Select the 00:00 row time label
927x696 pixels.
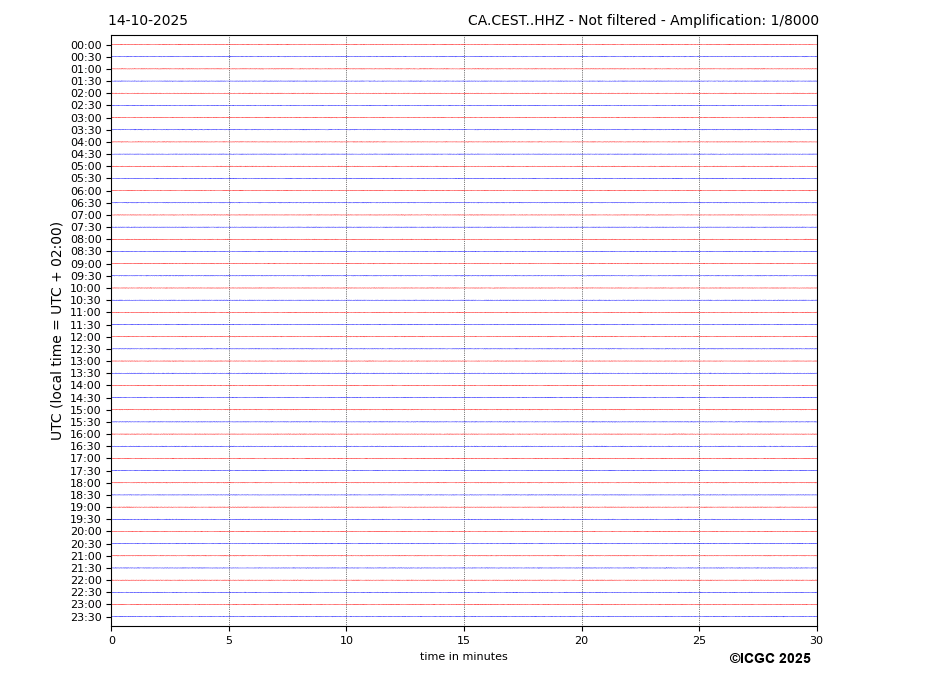point(86,45)
